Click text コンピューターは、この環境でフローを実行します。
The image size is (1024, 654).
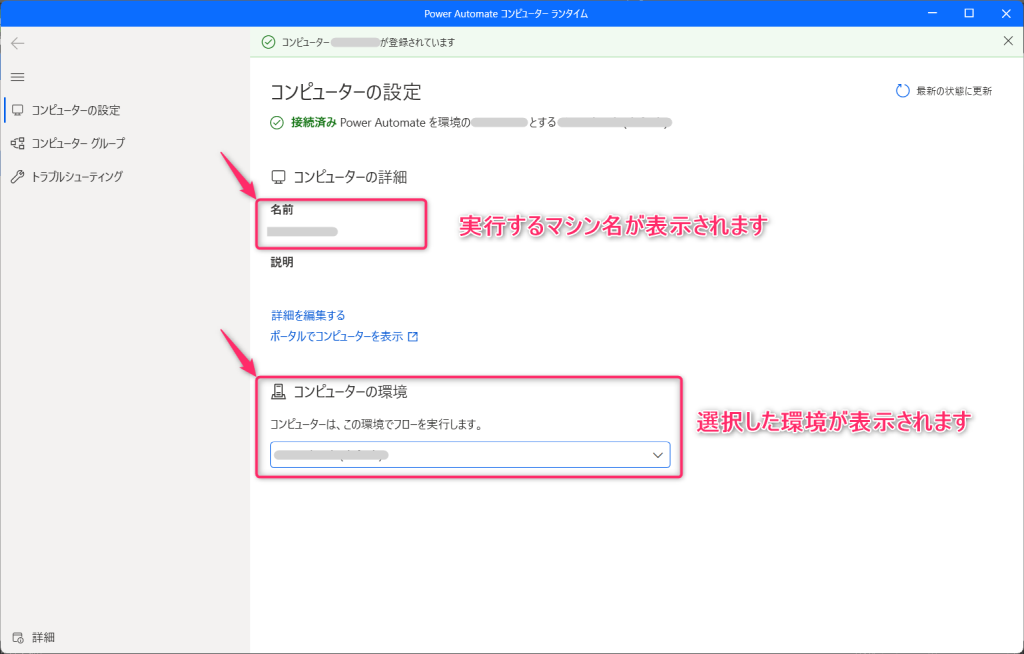tap(377, 425)
